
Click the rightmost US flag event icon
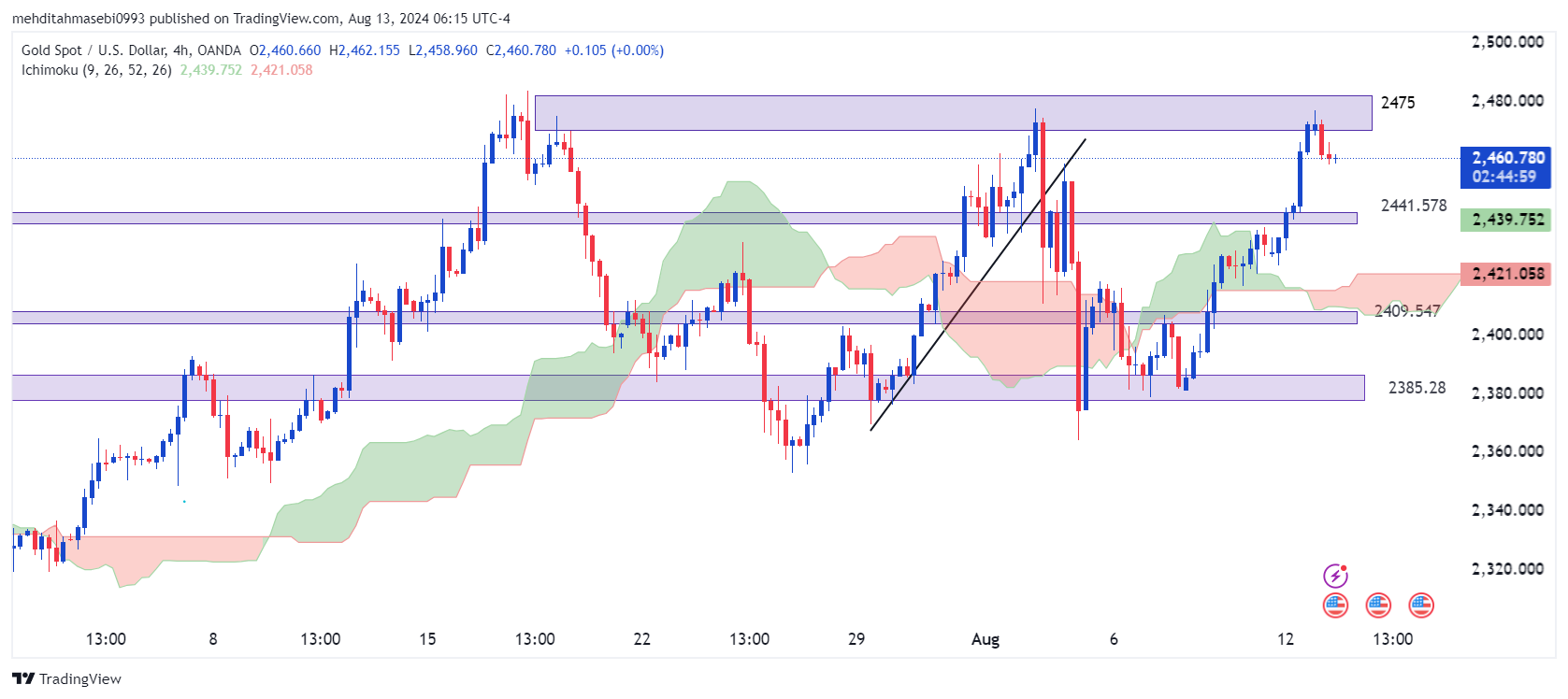[x=1421, y=606]
